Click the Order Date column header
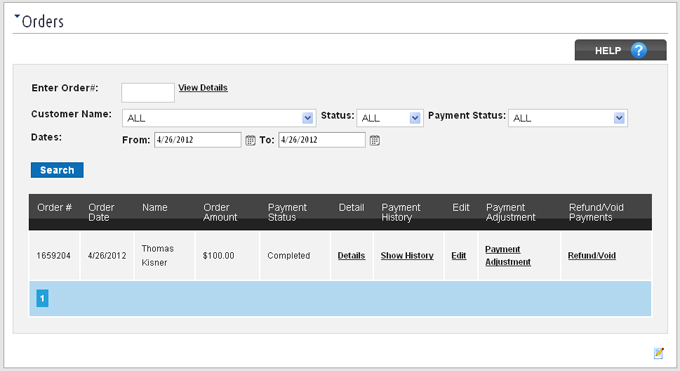 [101, 212]
